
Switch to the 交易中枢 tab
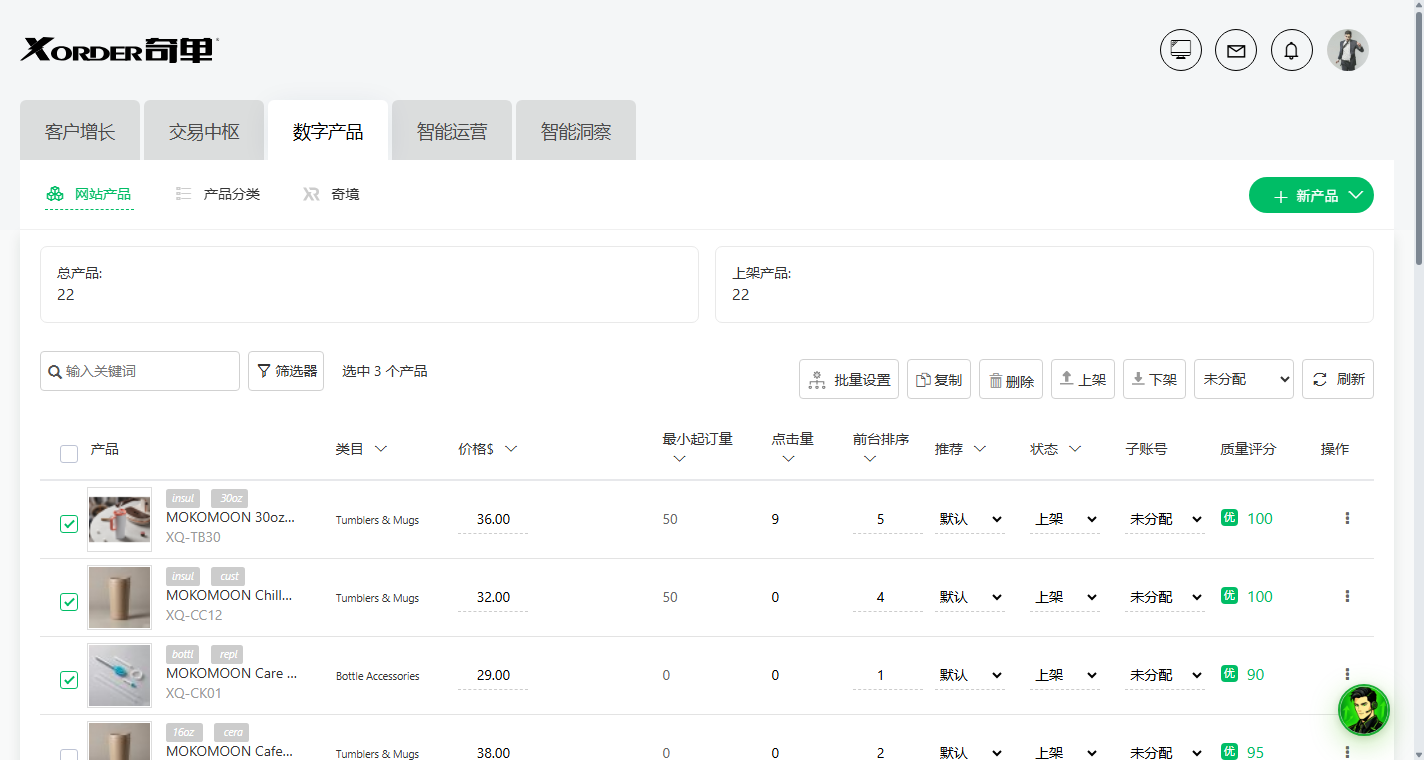coord(204,131)
